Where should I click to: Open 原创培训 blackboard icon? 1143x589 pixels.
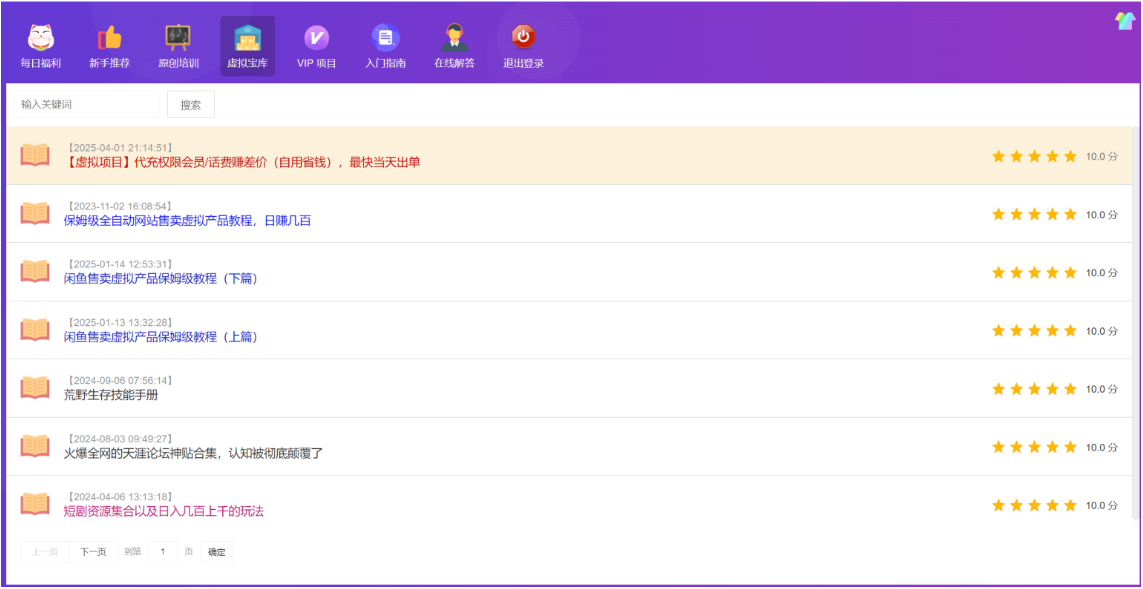(178, 39)
